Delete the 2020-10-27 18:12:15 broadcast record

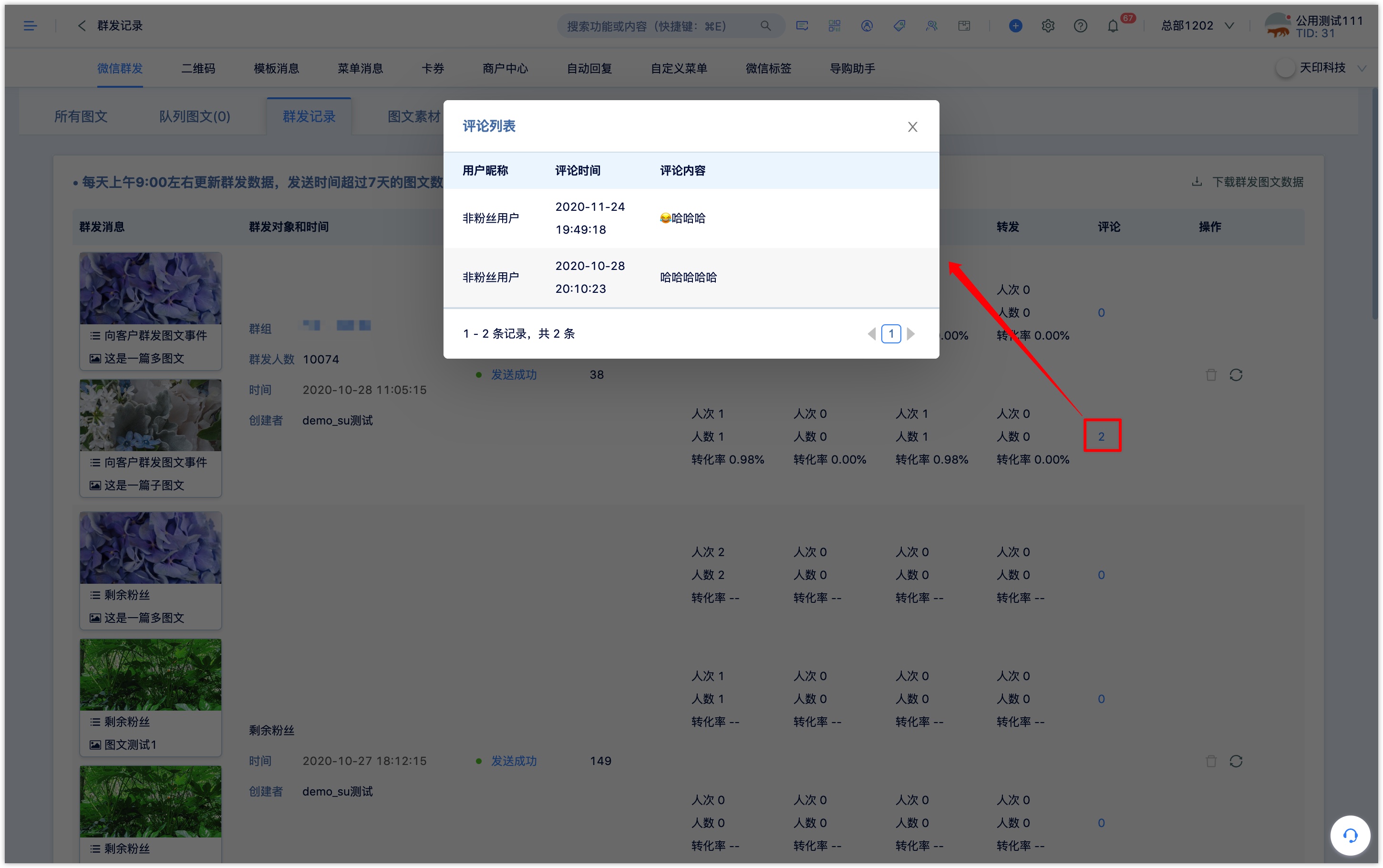tap(1211, 761)
